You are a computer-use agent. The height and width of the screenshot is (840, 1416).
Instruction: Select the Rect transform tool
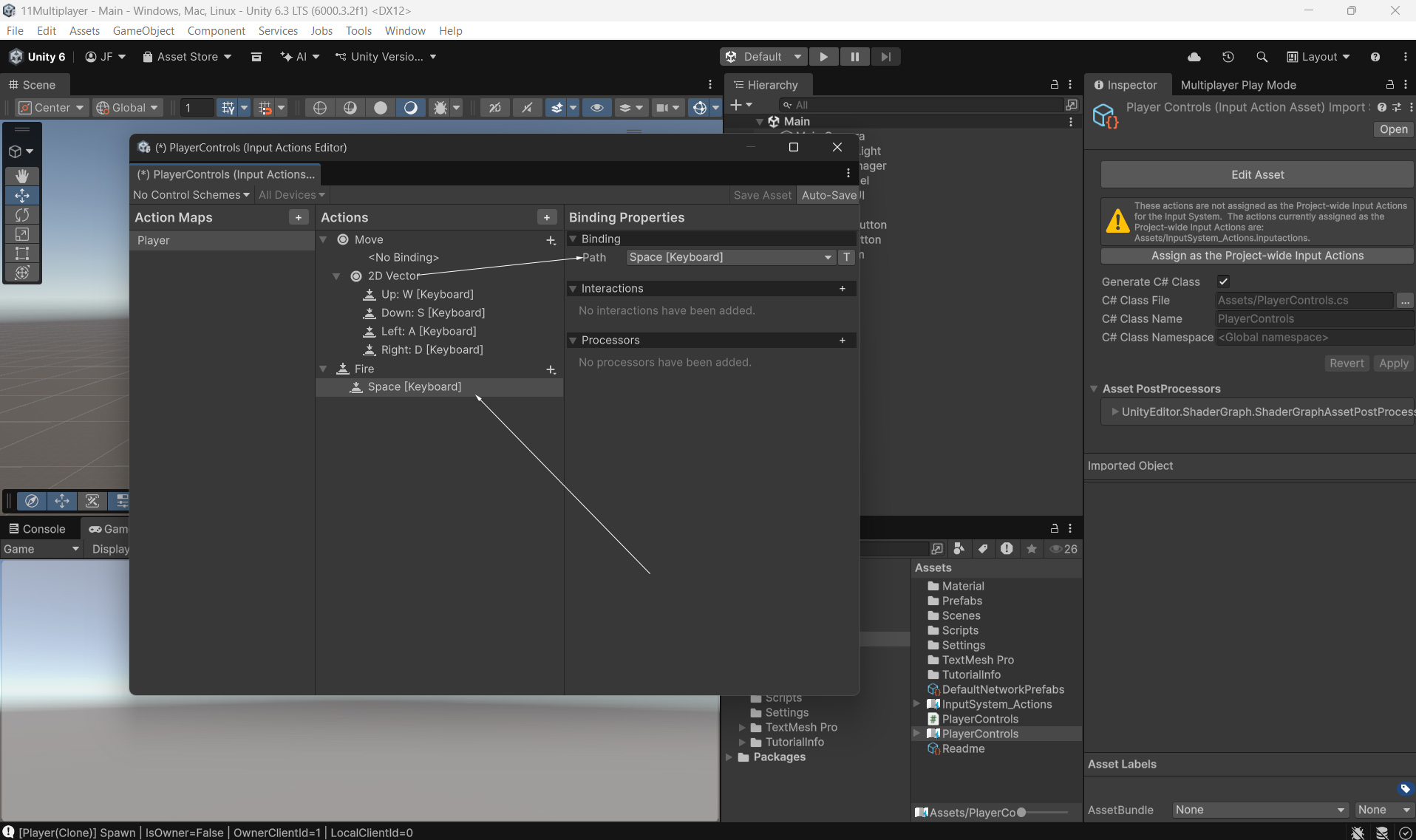point(22,253)
